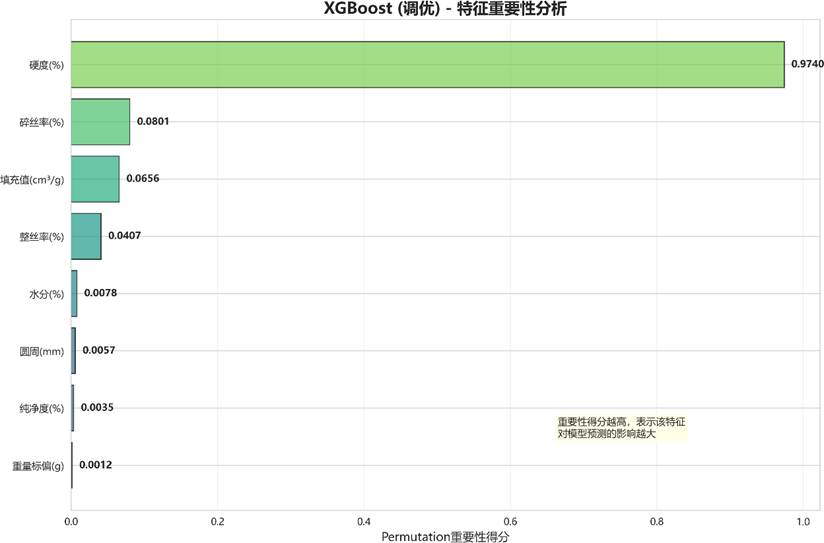Click the value label 0.0035
Image resolution: width=824 pixels, height=543 pixels.
(x=97, y=407)
